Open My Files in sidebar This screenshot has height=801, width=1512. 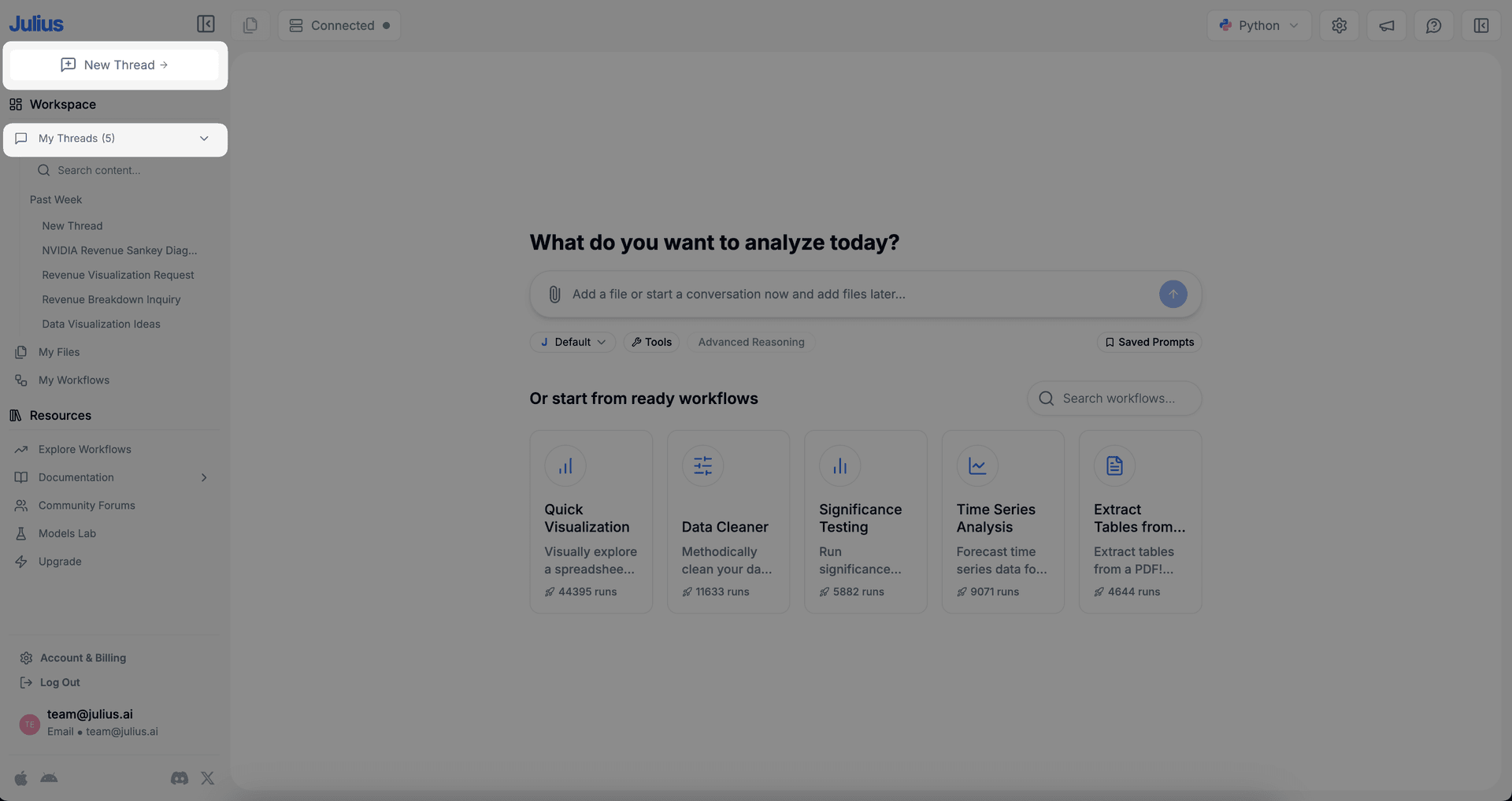point(59,353)
